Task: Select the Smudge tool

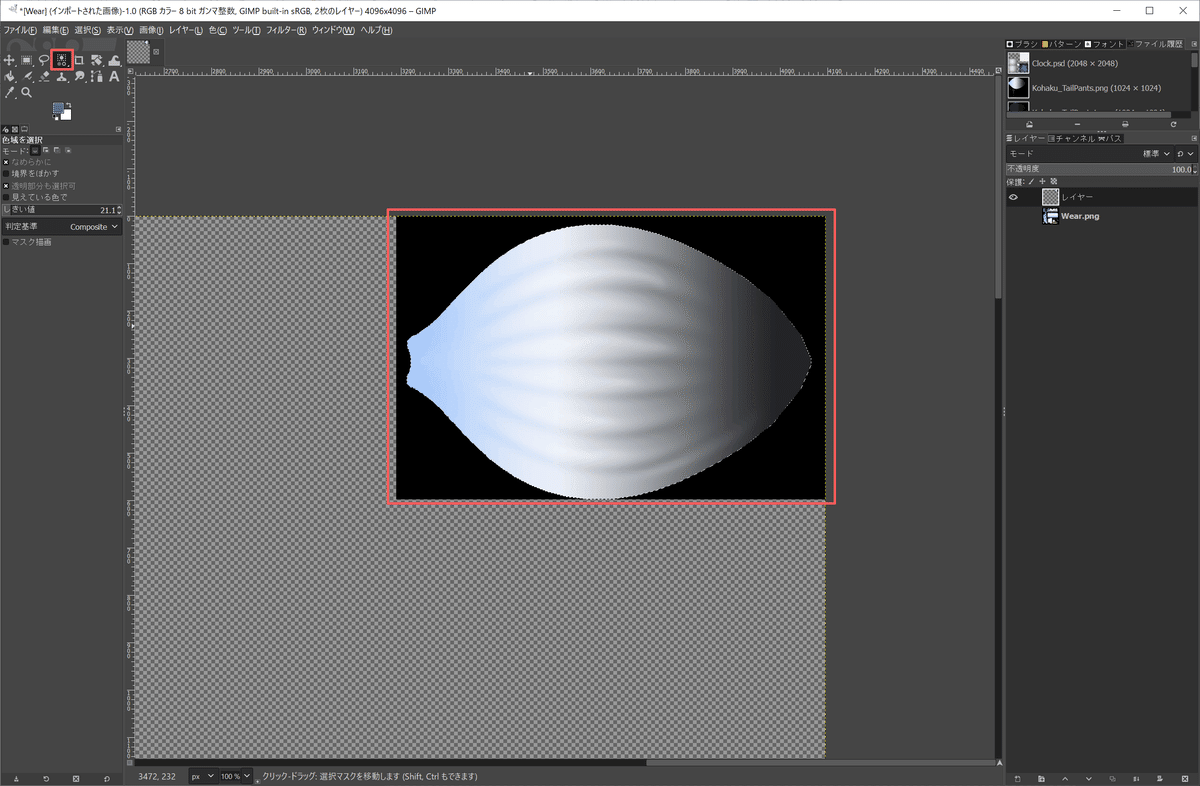Action: [79, 76]
